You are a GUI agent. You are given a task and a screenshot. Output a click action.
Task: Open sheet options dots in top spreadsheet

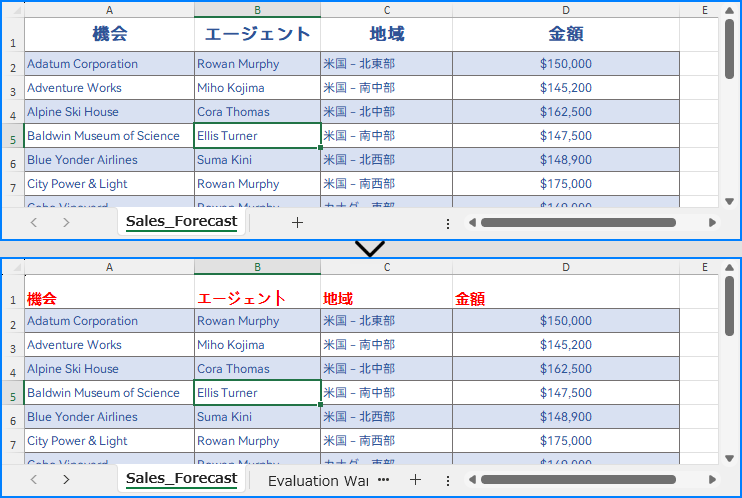point(448,224)
